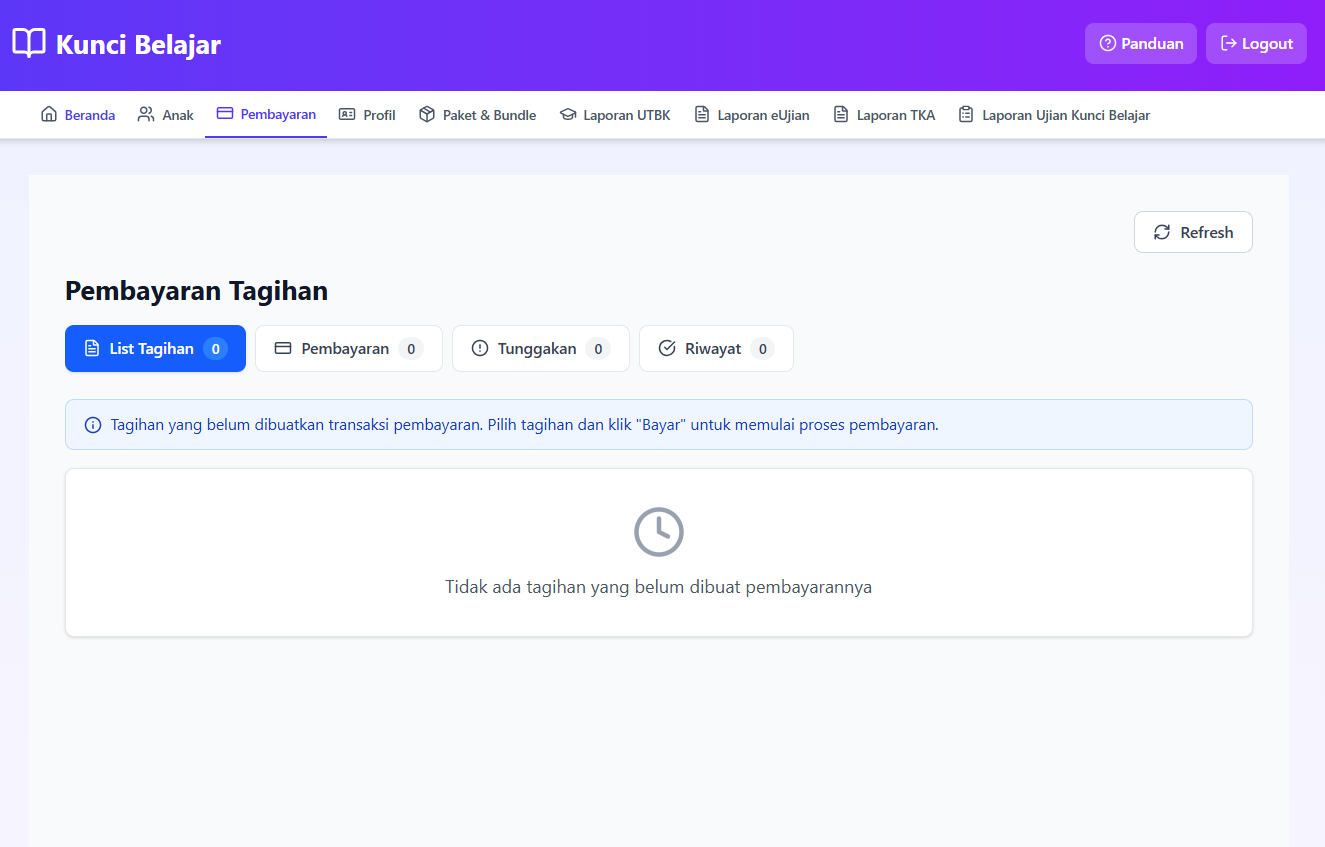Click the 0 count badge on Riwayat

[x=763, y=348]
